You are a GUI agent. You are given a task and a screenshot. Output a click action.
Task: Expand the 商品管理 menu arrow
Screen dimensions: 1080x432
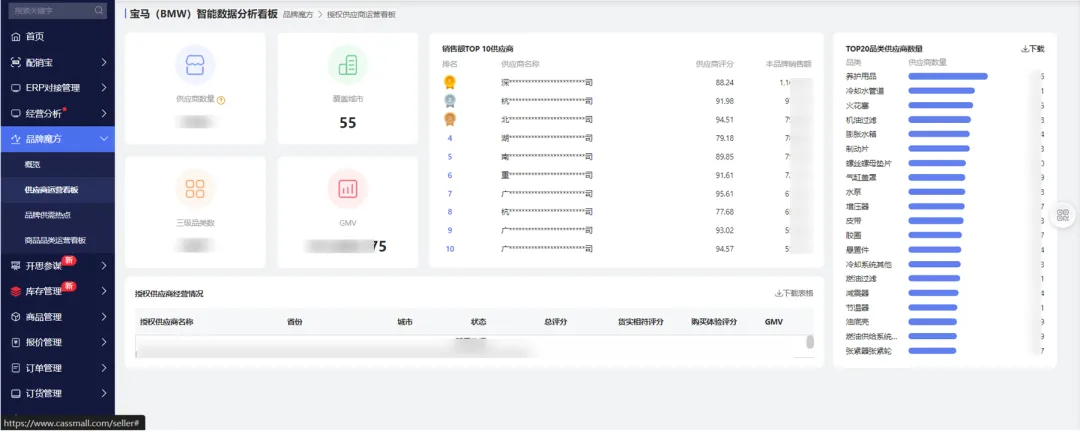point(103,317)
